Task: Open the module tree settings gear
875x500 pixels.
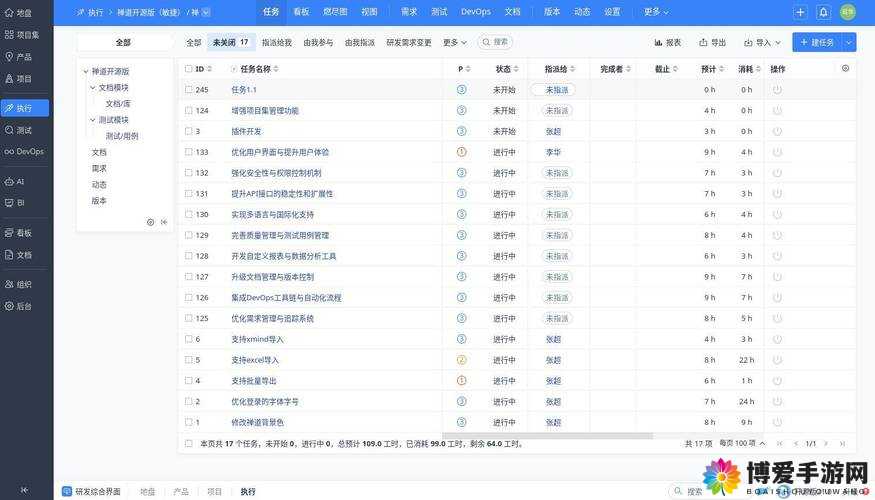Action: [150, 222]
